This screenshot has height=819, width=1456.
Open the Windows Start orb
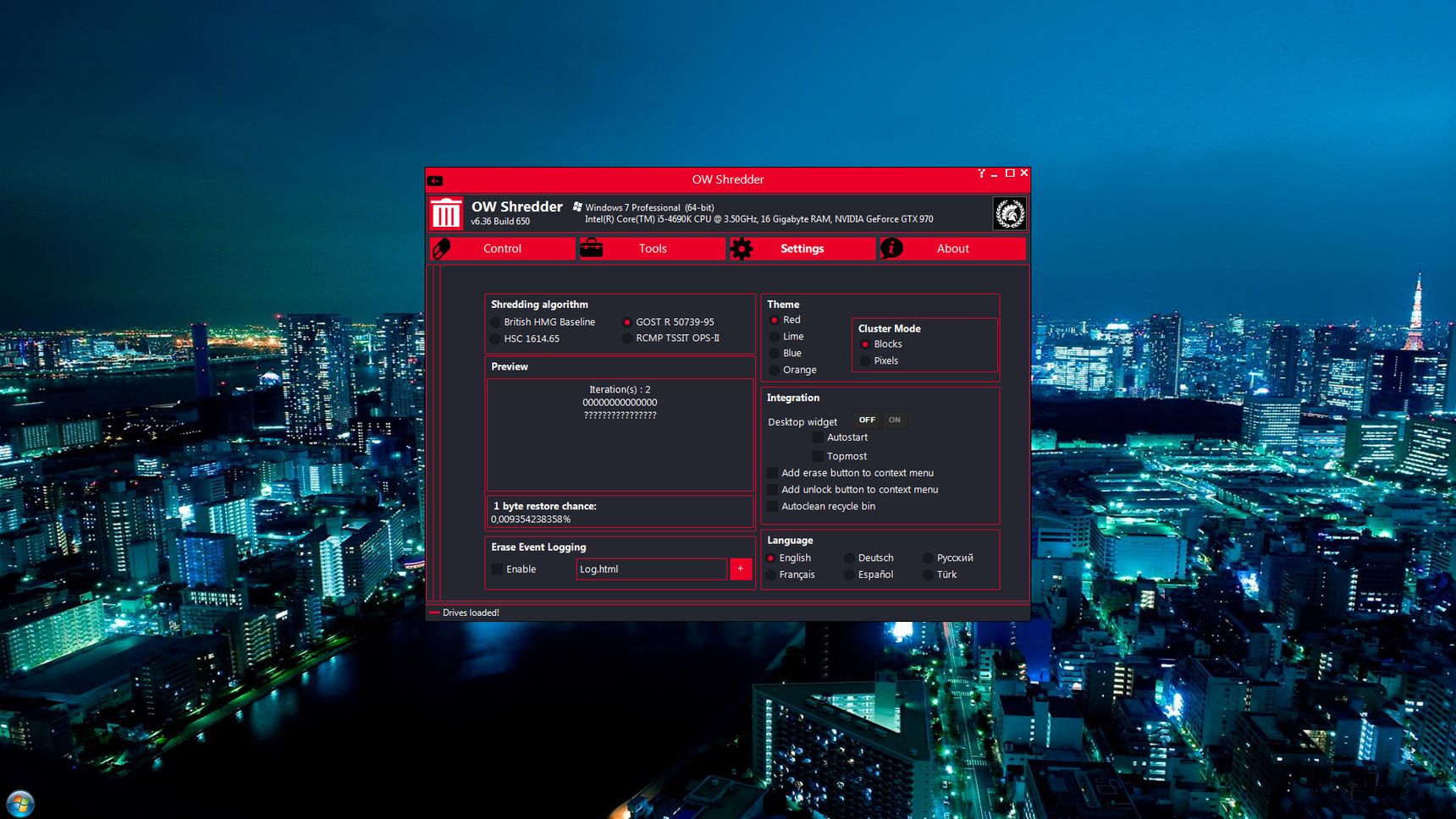pos(20,803)
